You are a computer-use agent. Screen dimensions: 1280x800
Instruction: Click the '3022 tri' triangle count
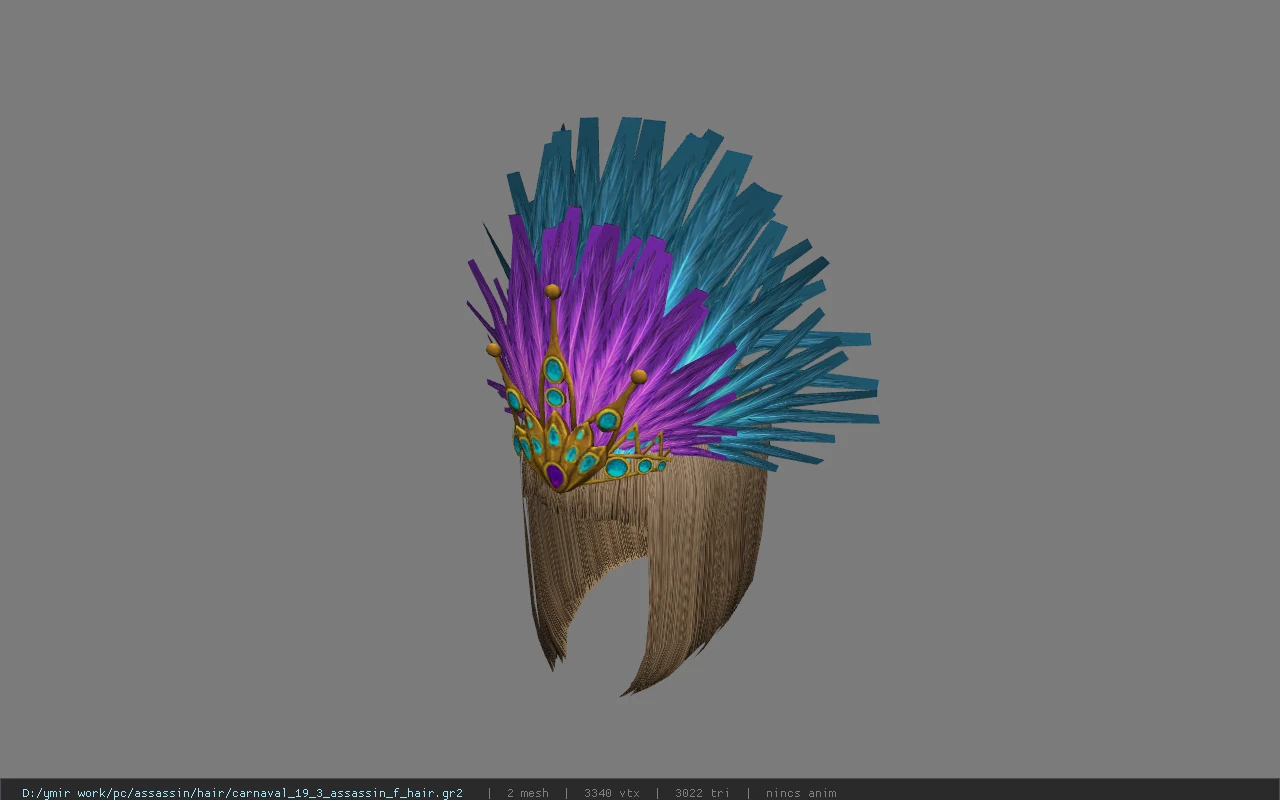coord(702,793)
